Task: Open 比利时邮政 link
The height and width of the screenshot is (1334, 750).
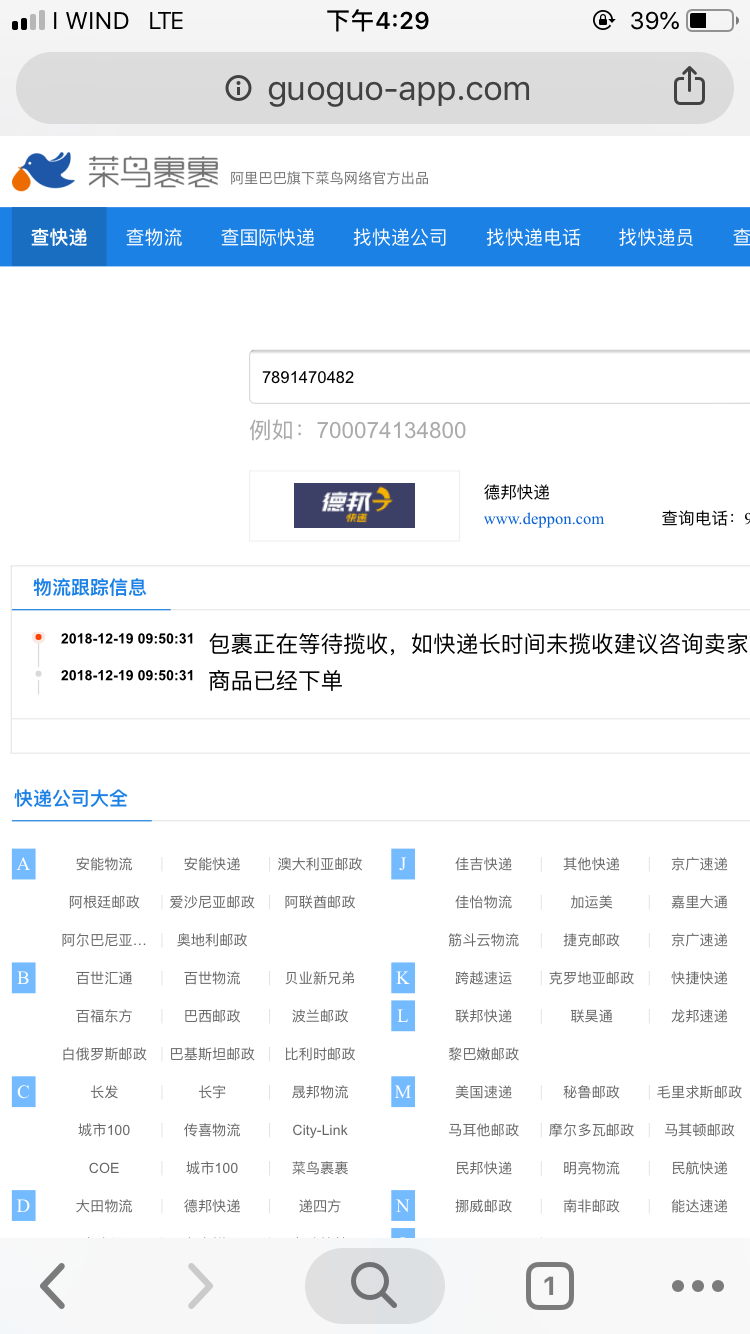Action: [x=320, y=1054]
